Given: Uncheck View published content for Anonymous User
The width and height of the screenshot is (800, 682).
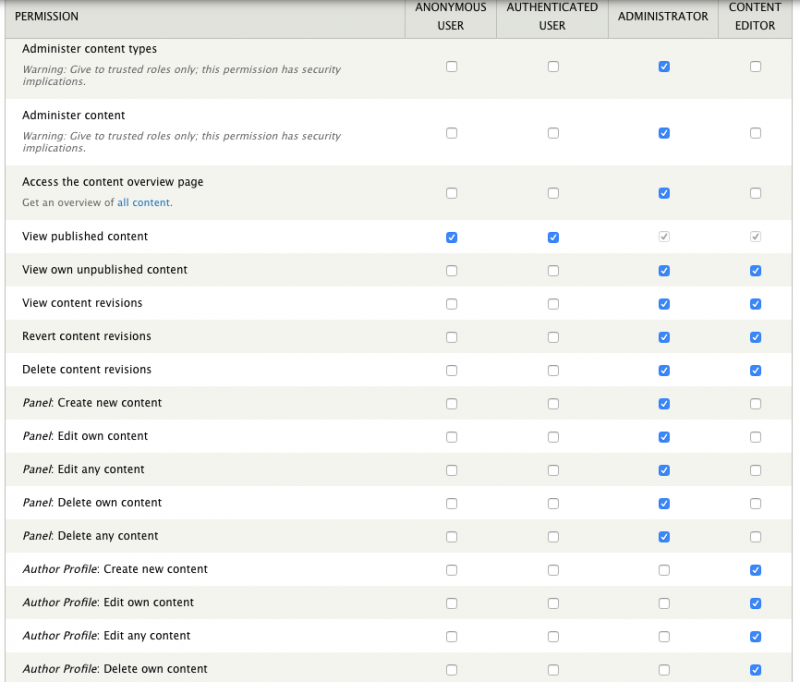Looking at the screenshot, I should pos(452,237).
